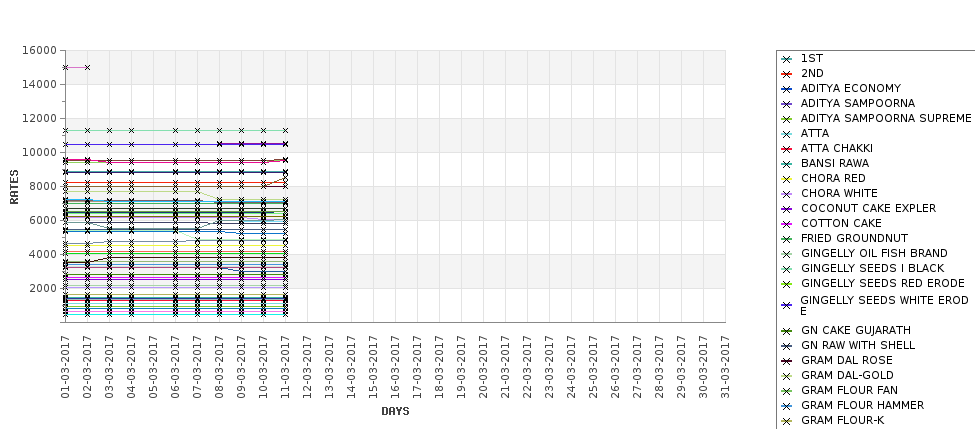Click the CHORA RED legend marker

point(787,179)
